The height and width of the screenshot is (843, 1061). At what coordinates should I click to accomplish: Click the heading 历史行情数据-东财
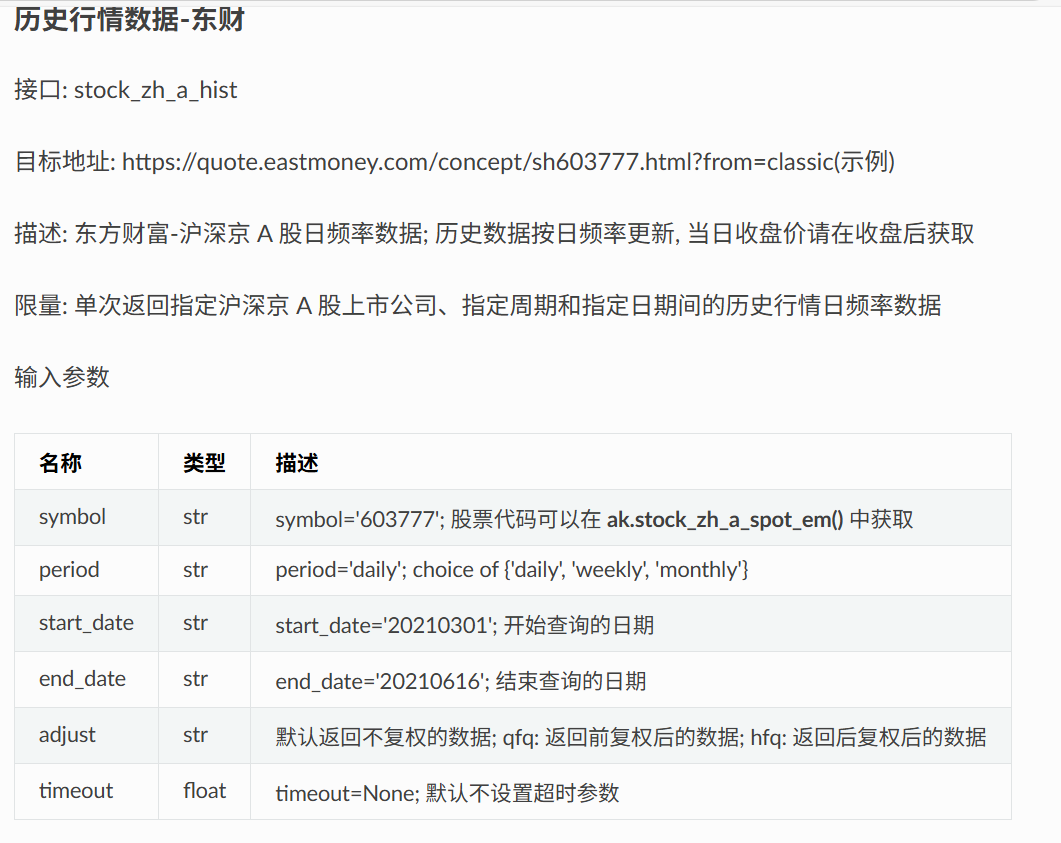tap(129, 21)
